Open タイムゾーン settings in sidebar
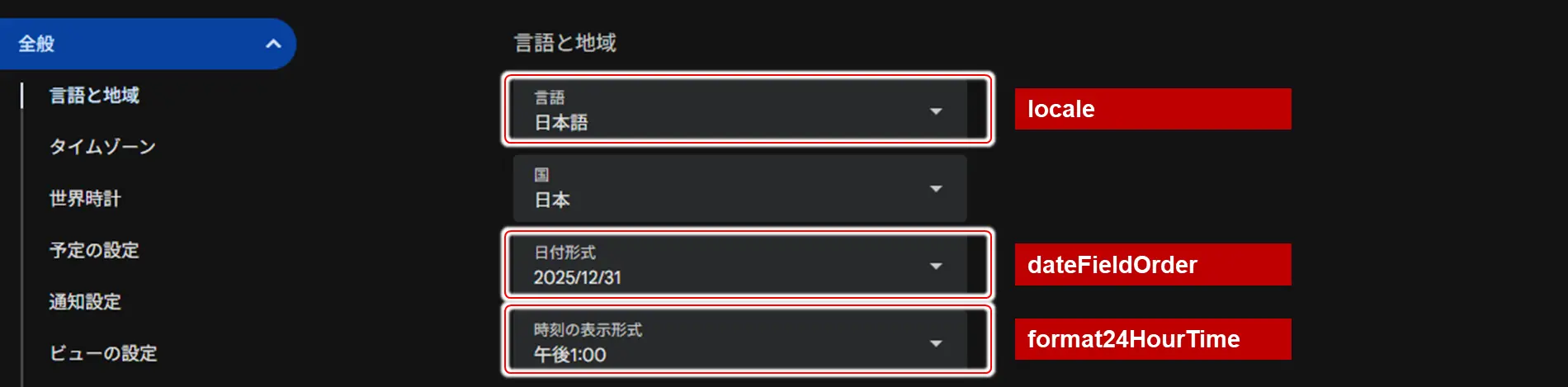This screenshot has width=1568, height=387. click(102, 147)
